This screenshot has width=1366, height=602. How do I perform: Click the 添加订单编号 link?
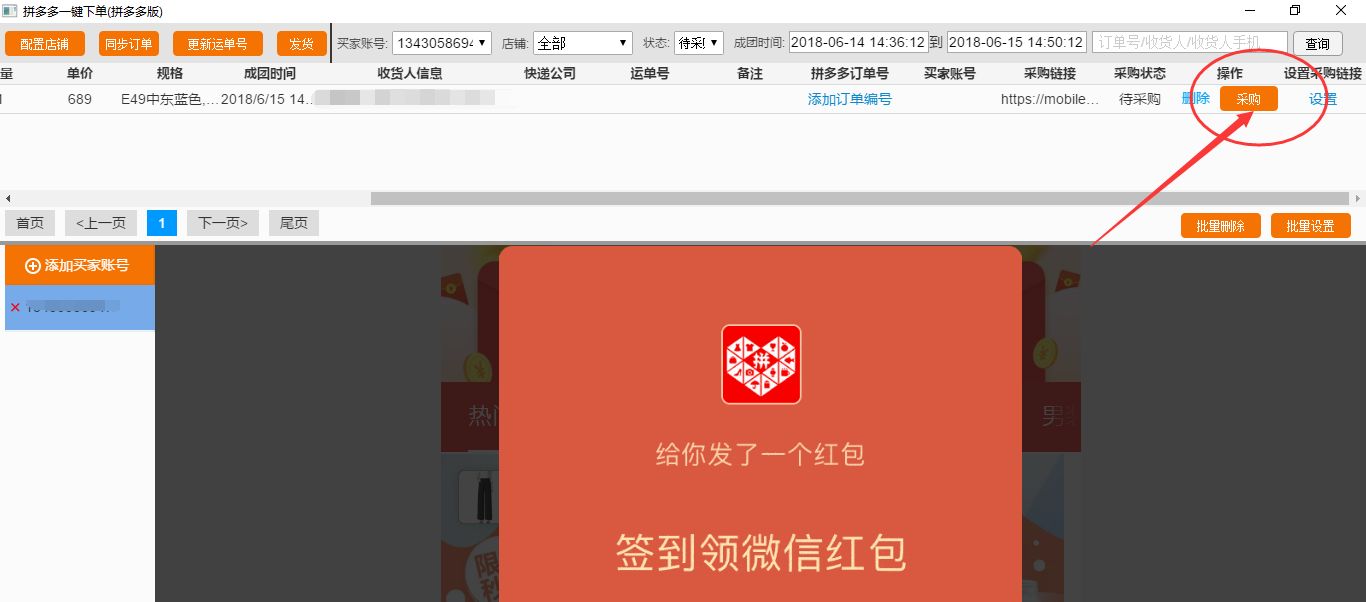click(850, 99)
